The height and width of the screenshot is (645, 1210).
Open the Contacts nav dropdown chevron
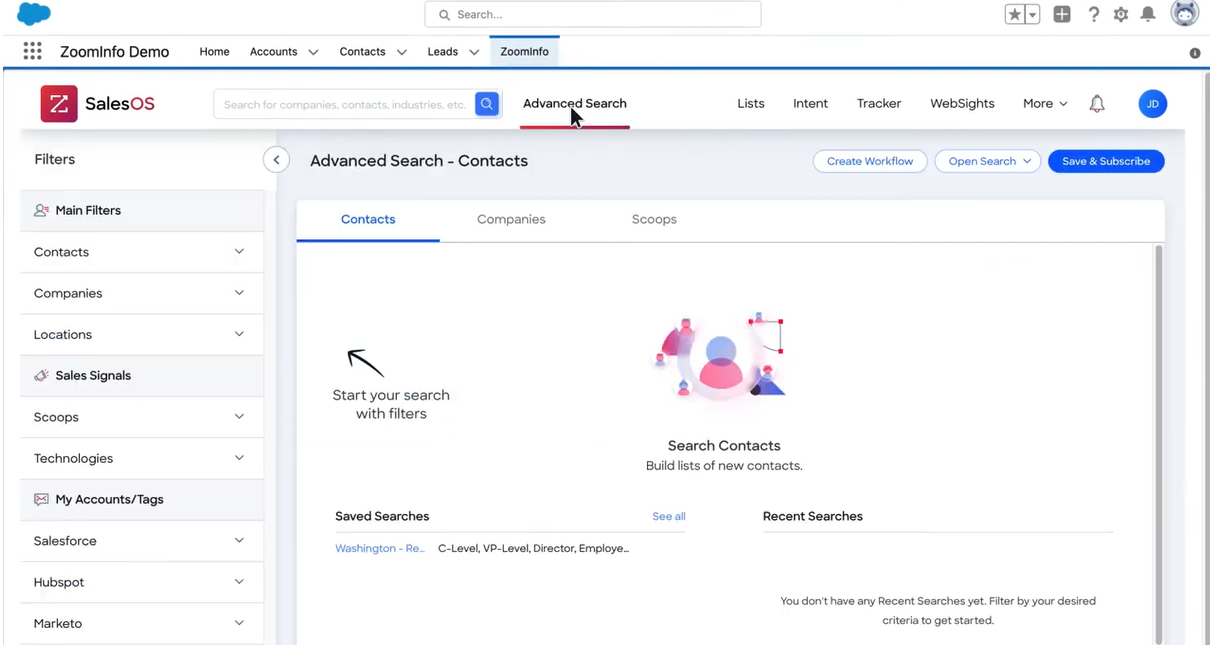click(401, 52)
